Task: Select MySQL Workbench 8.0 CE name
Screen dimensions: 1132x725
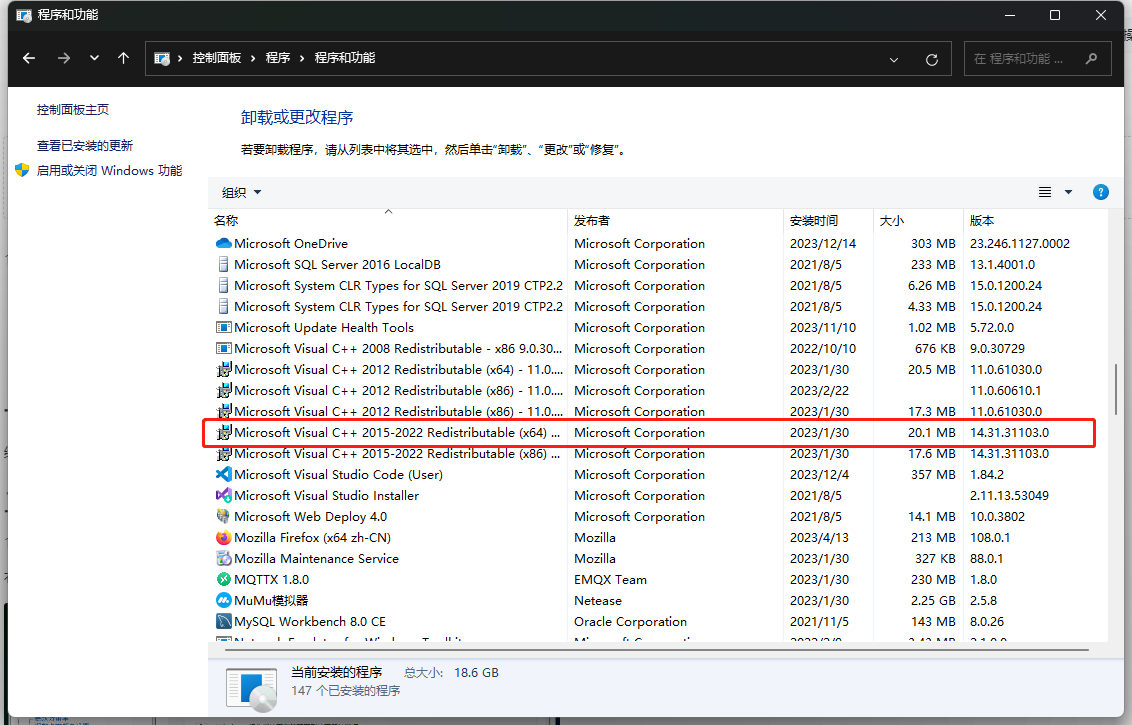Action: (310, 621)
